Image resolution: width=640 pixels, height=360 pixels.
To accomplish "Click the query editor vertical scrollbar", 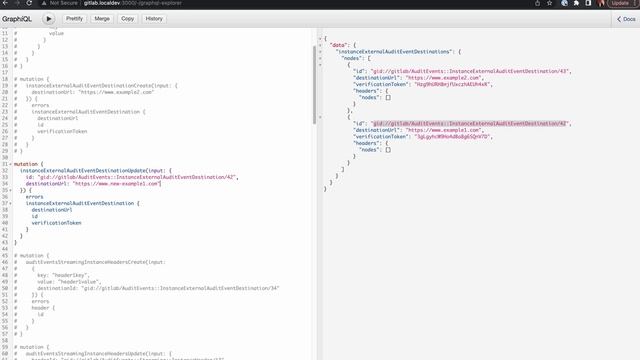I will pos(314,85).
